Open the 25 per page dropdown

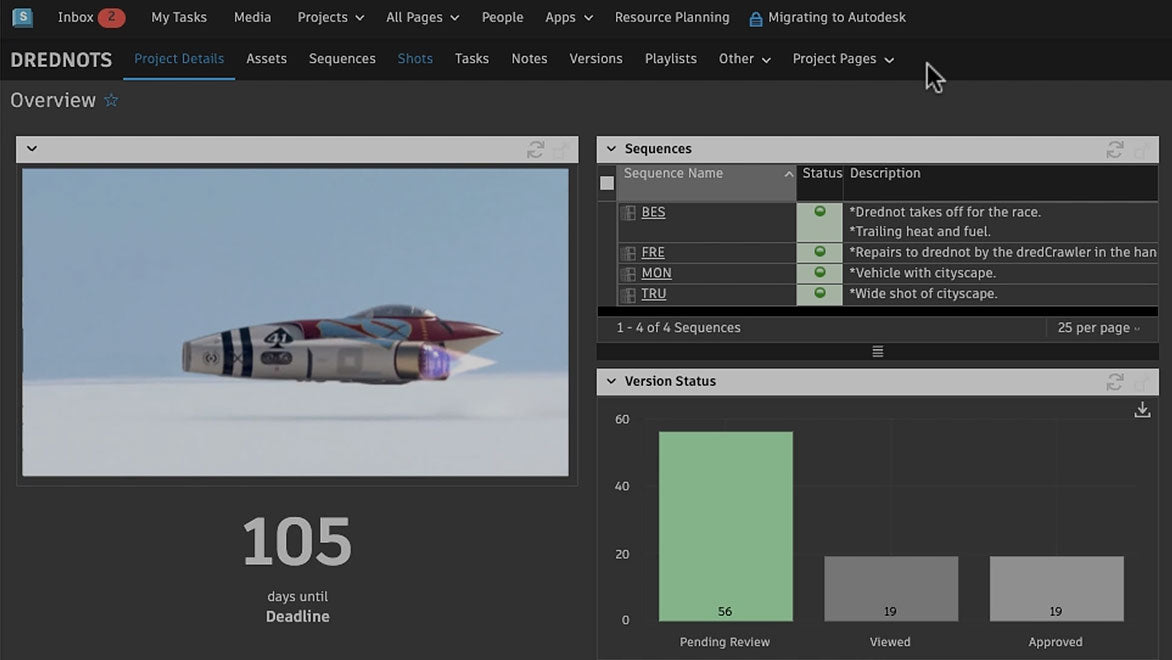tap(1098, 328)
